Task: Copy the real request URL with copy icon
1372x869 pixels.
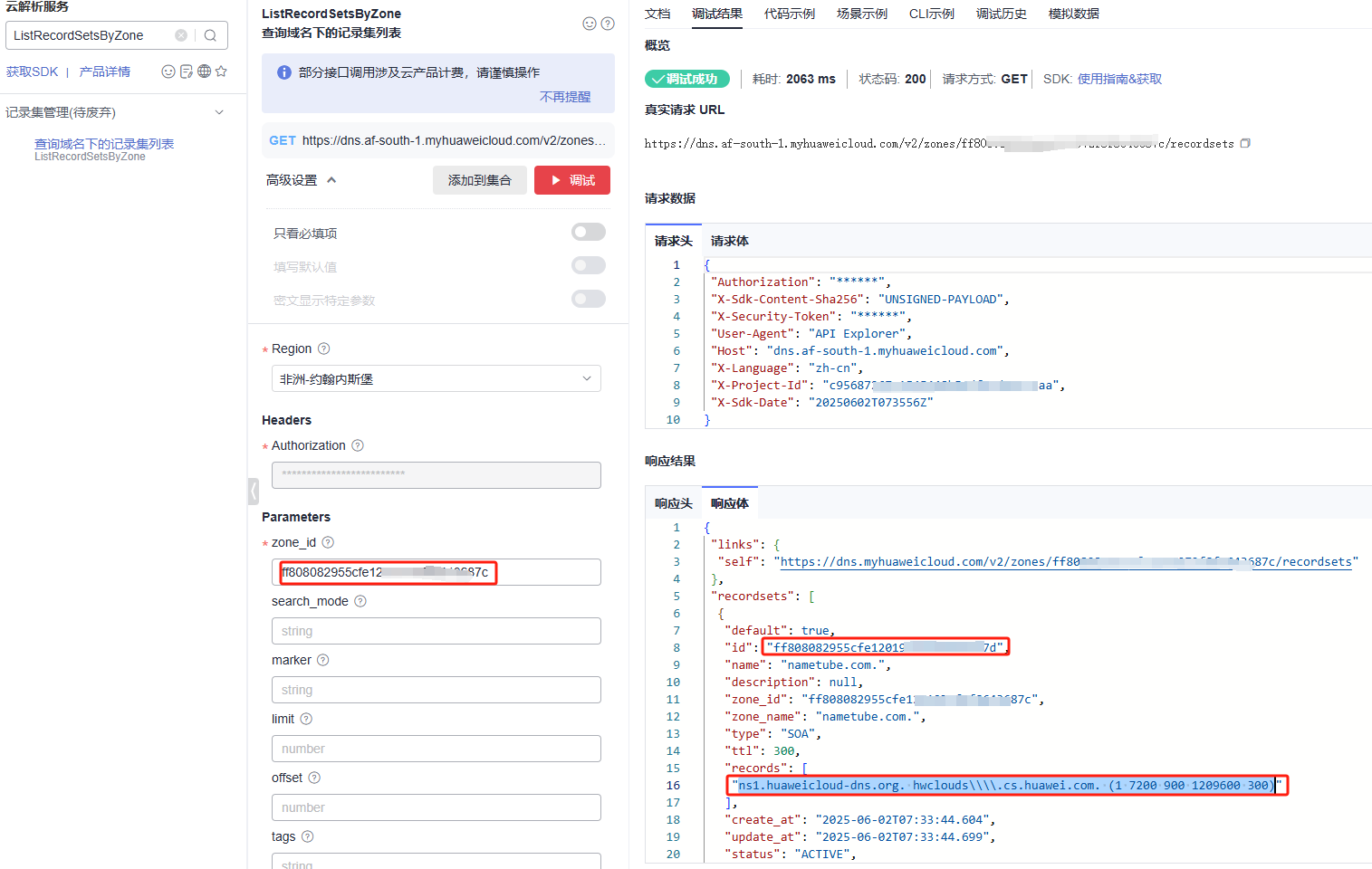Action: click(1245, 143)
